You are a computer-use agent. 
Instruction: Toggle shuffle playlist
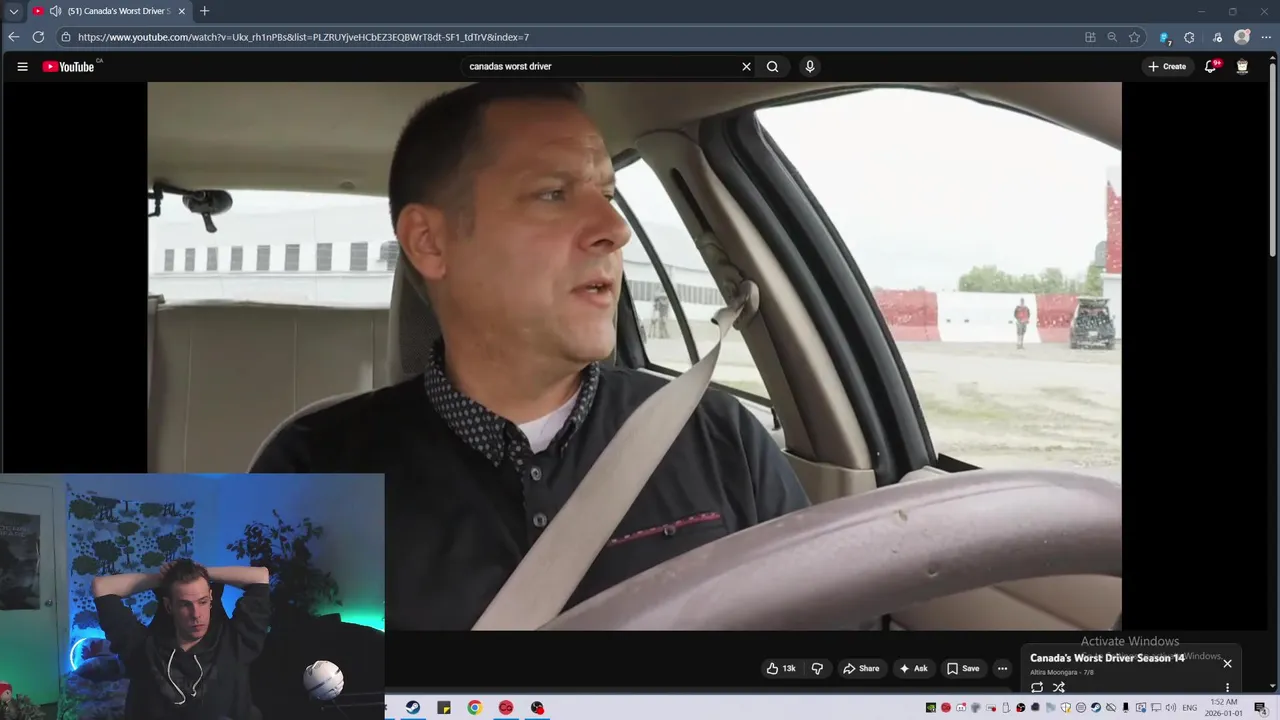click(x=1059, y=687)
